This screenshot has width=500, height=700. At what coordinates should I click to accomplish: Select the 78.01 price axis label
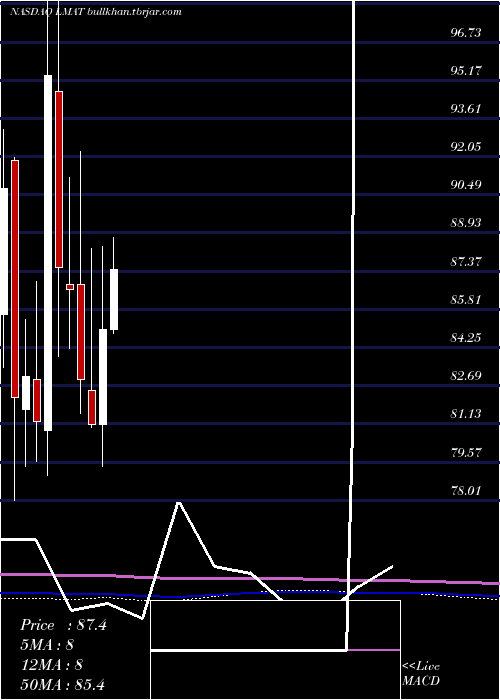[466, 491]
